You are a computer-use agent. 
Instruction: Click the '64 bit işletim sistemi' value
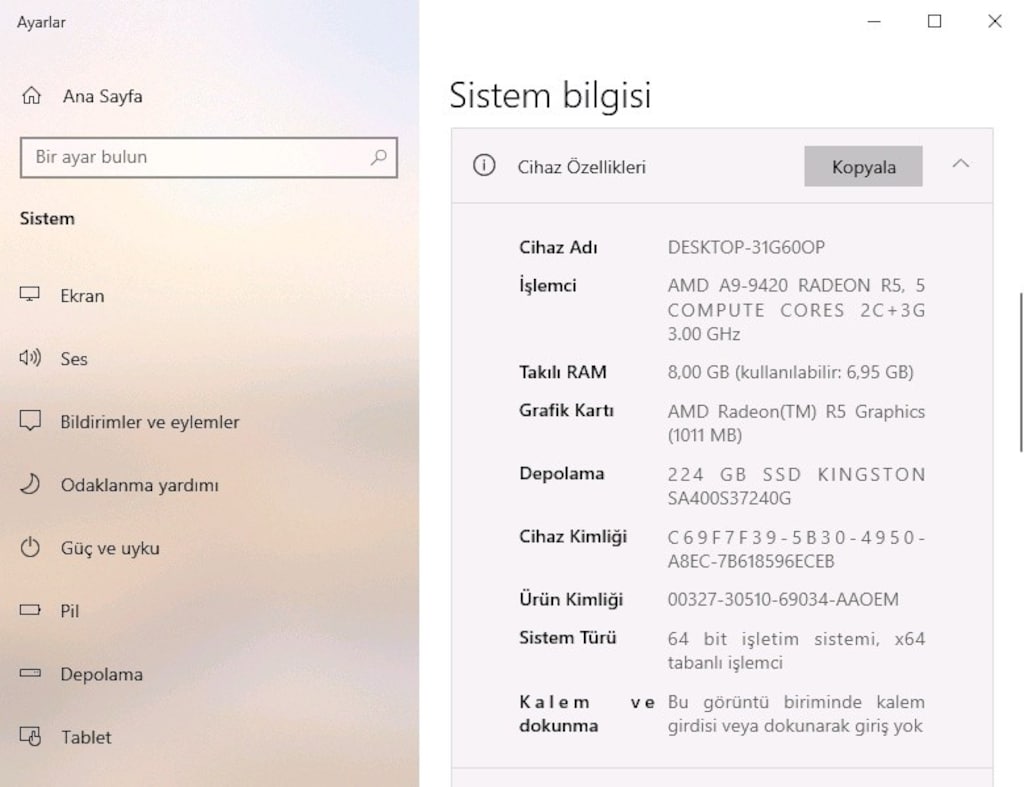[796, 650]
